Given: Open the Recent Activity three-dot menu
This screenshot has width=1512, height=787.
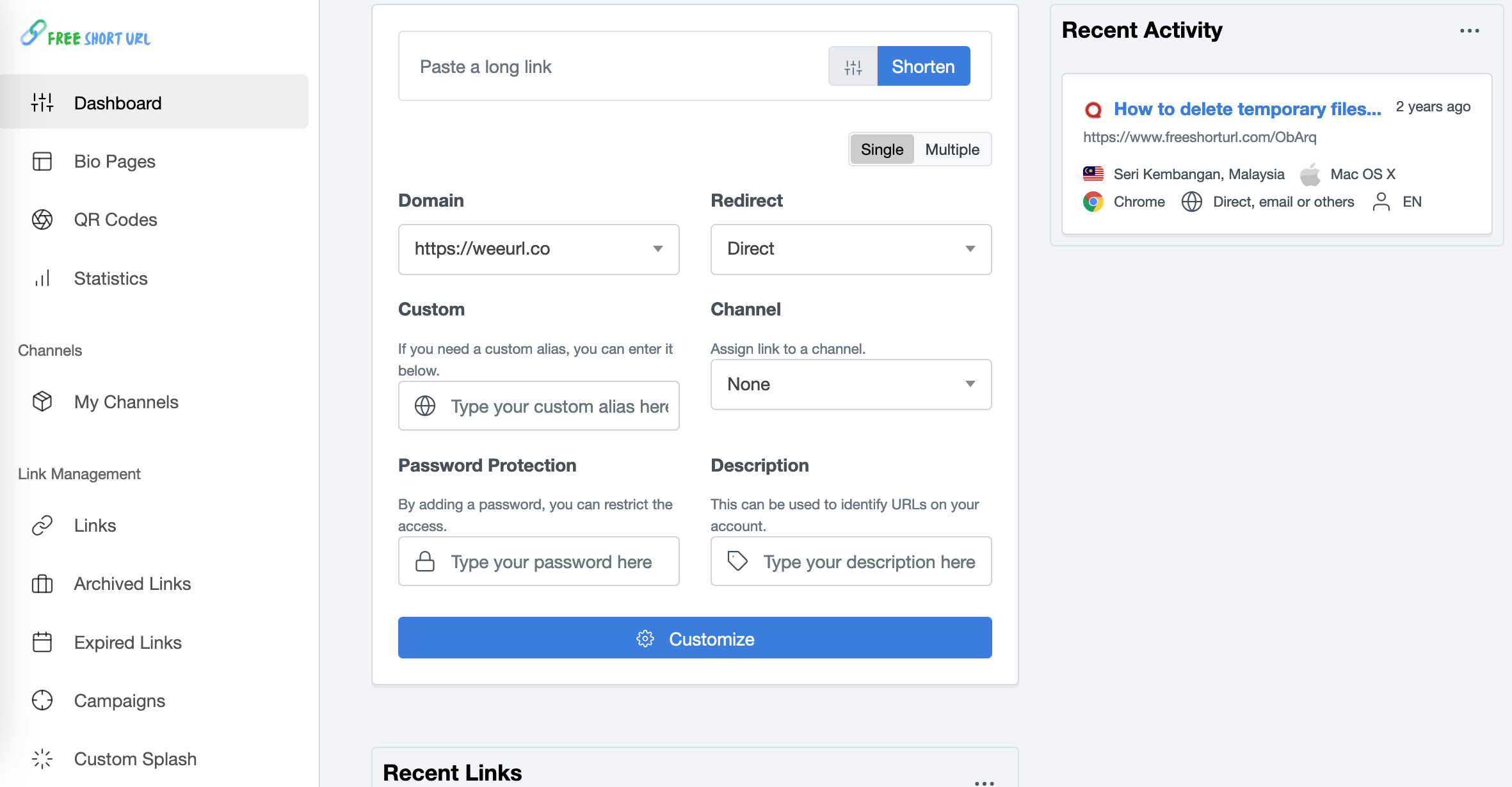Looking at the screenshot, I should [1469, 31].
